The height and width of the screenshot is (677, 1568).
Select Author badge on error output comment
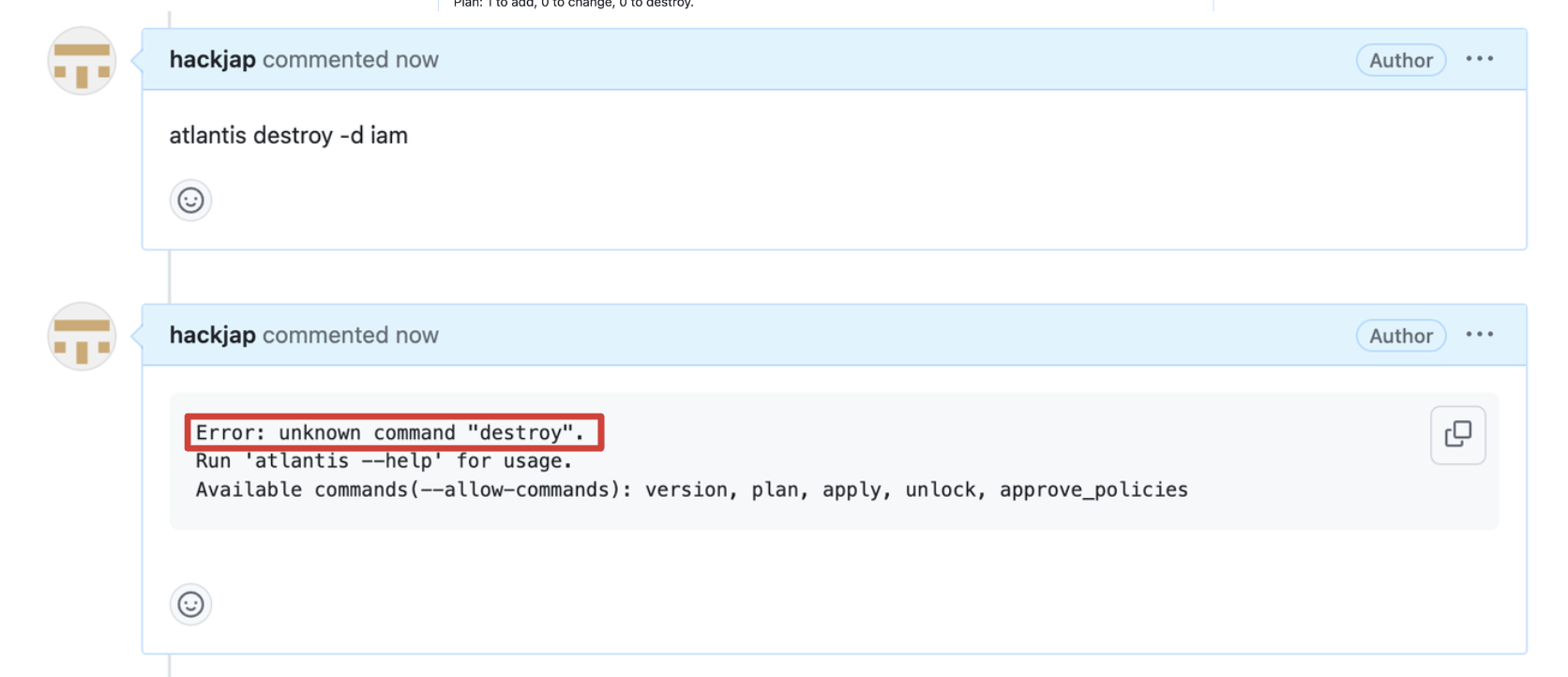[1401, 336]
